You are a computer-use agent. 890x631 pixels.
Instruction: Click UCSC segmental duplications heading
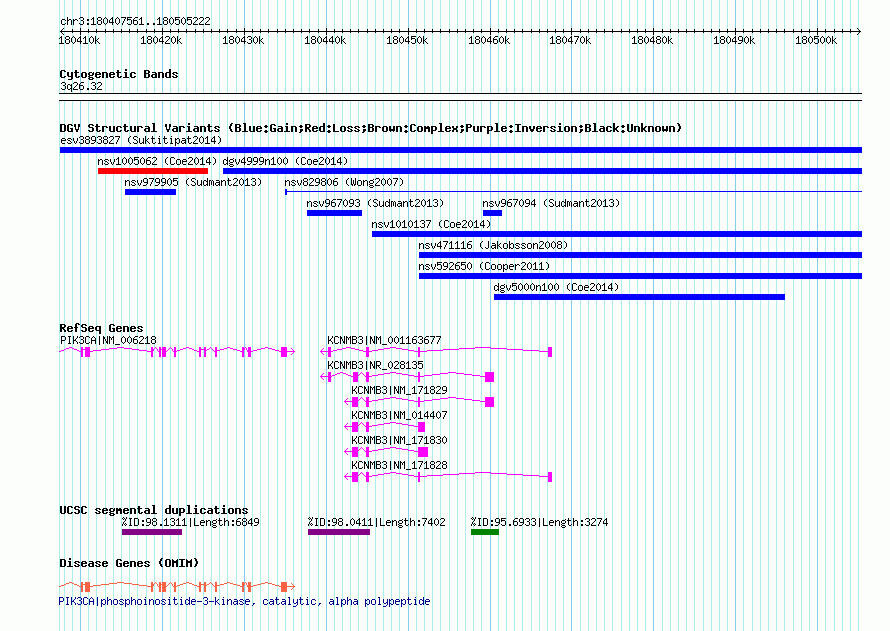coord(153,510)
